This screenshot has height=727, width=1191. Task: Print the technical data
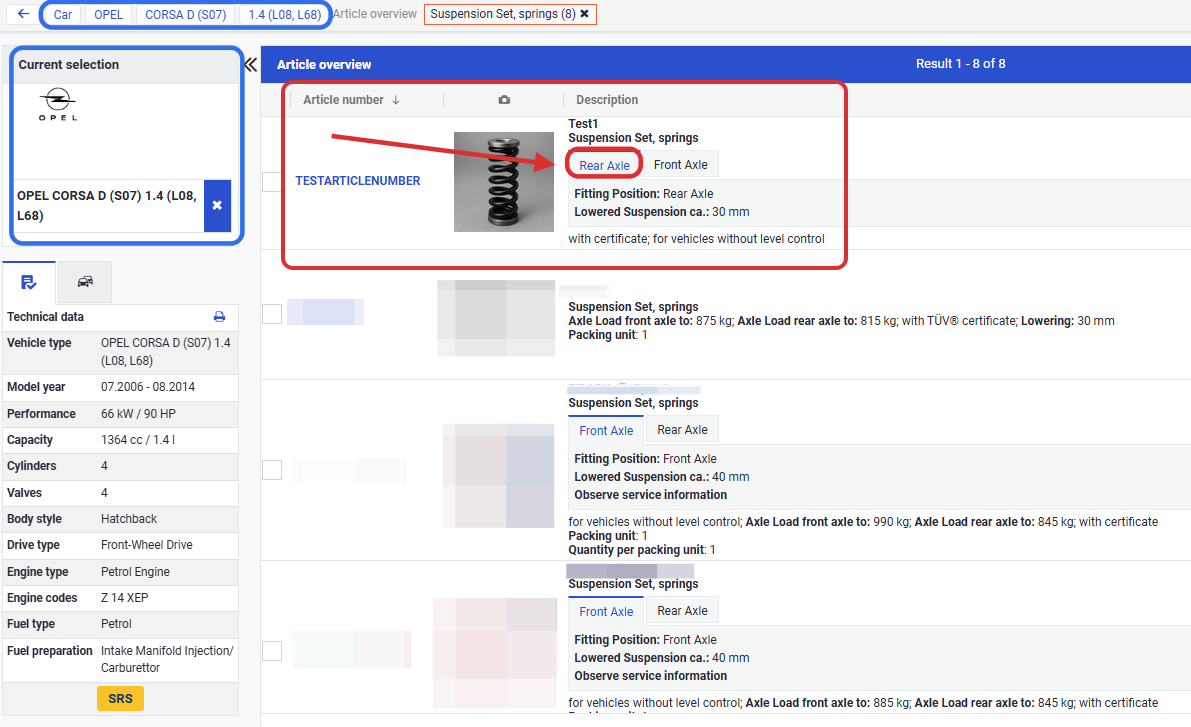point(219,317)
